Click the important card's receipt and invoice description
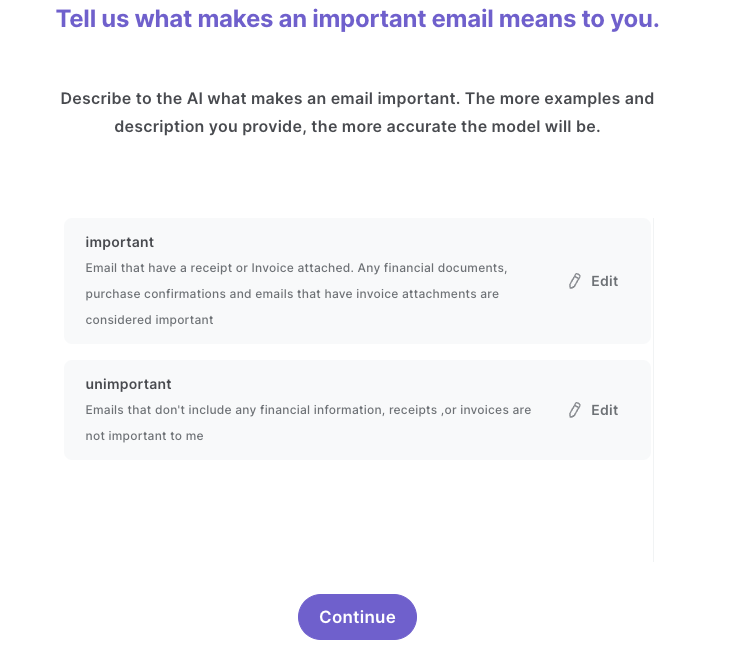Image resolution: width=733 pixels, height=671 pixels. point(296,294)
